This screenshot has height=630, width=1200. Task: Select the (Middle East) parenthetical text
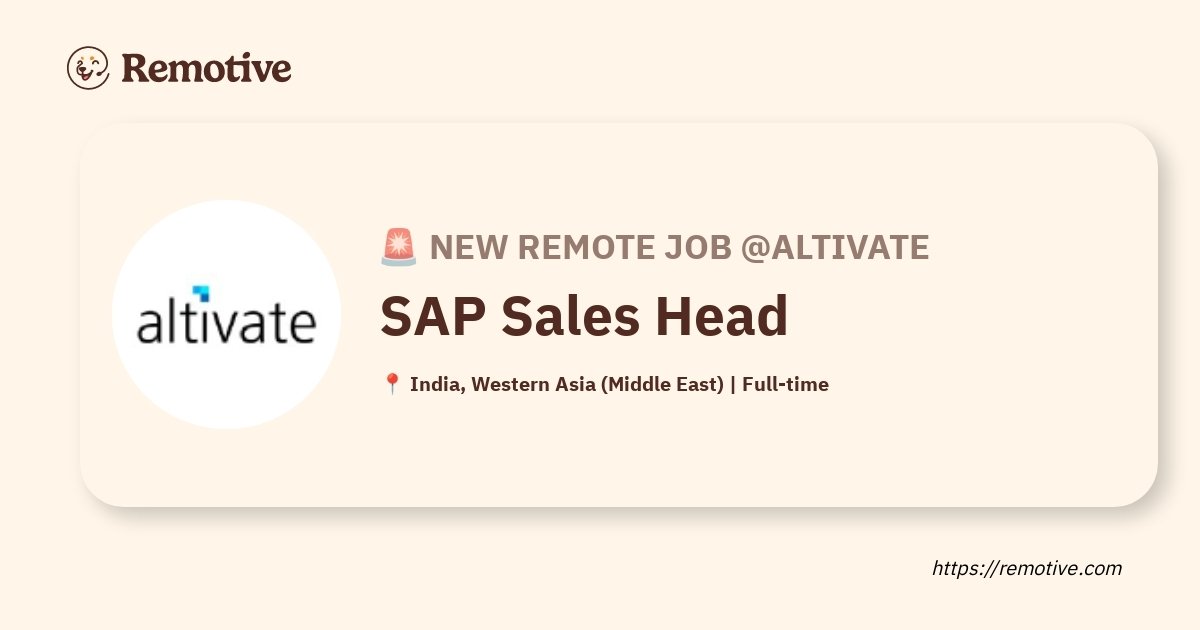(x=662, y=384)
